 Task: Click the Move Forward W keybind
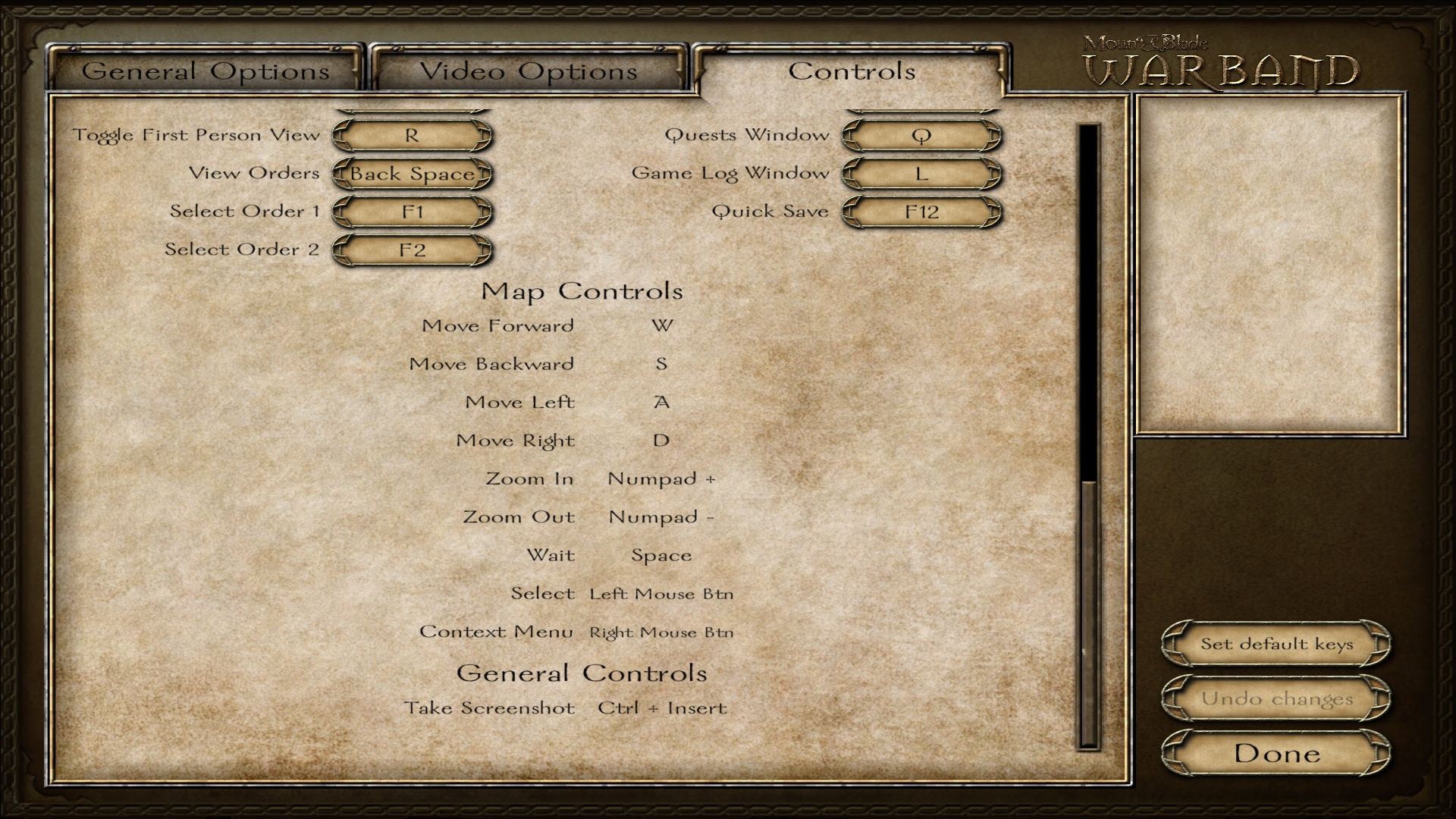click(659, 326)
